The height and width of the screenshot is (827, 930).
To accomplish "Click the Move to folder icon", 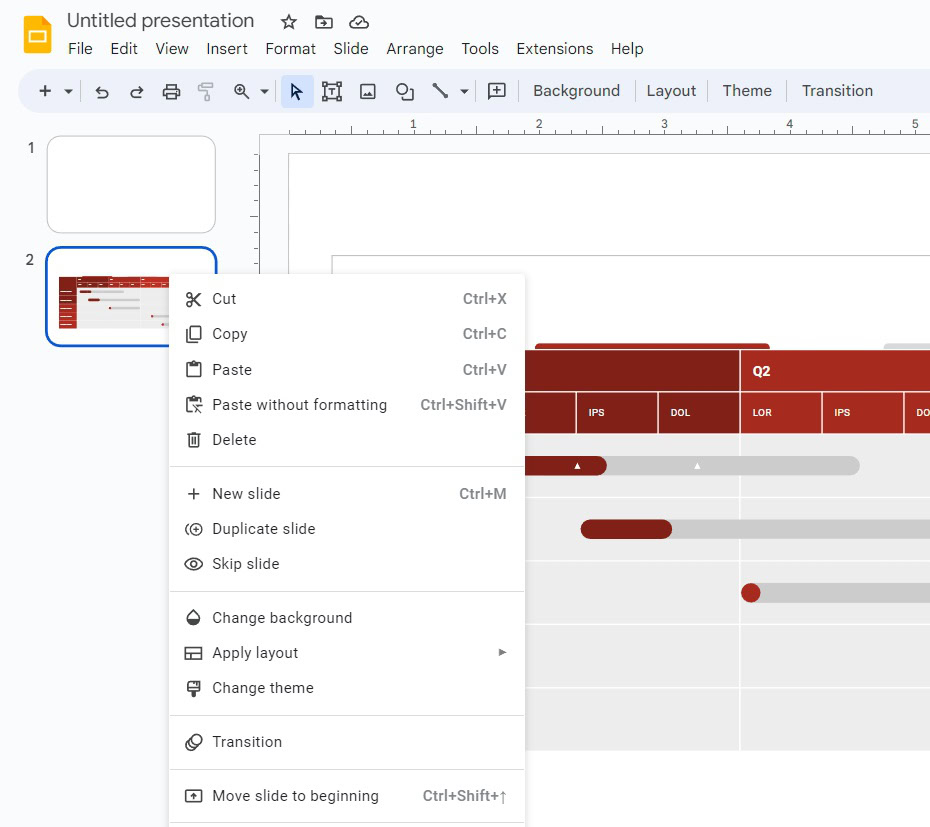I will pyautogui.click(x=323, y=22).
